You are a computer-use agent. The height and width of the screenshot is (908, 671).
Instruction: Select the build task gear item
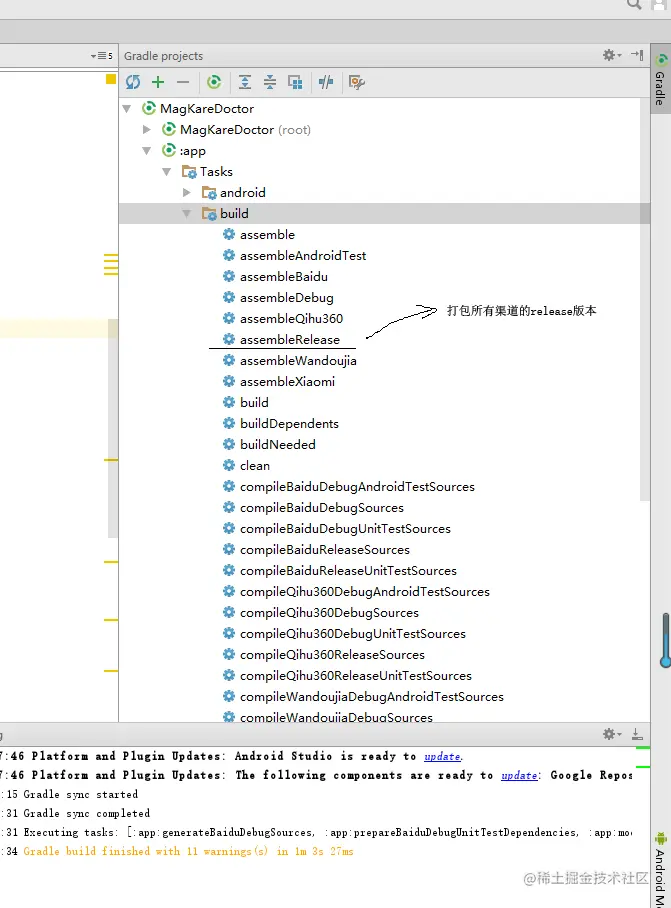click(246, 402)
